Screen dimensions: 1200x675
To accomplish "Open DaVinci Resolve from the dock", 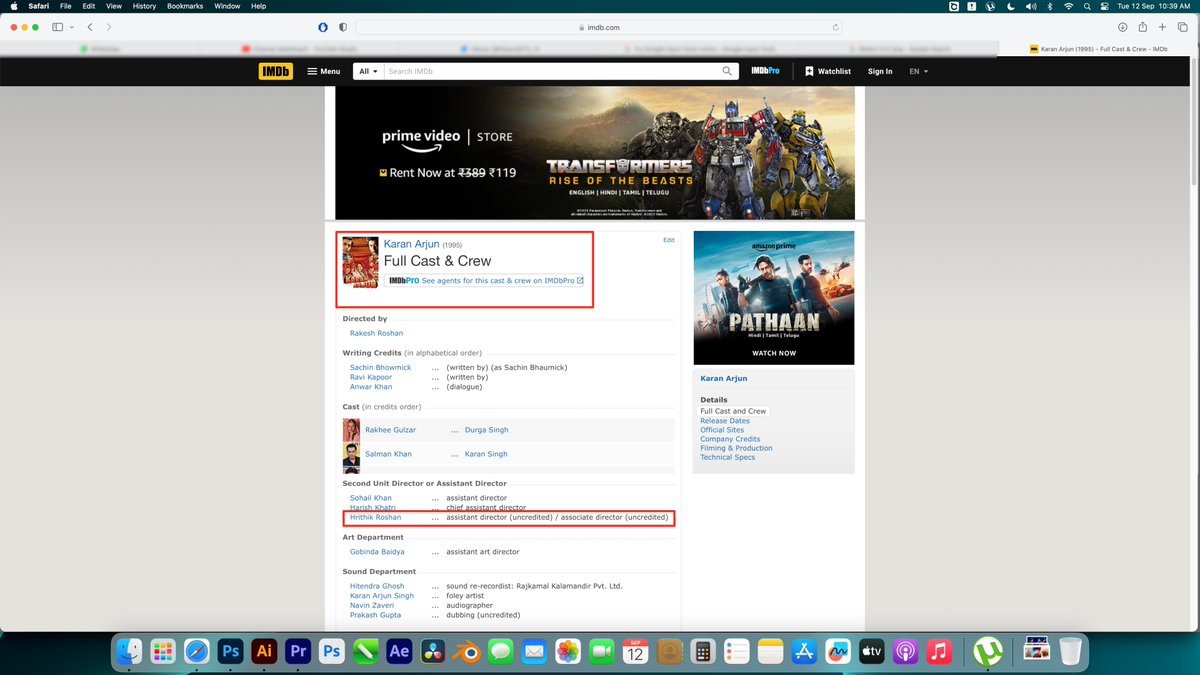I will pyautogui.click(x=433, y=651).
